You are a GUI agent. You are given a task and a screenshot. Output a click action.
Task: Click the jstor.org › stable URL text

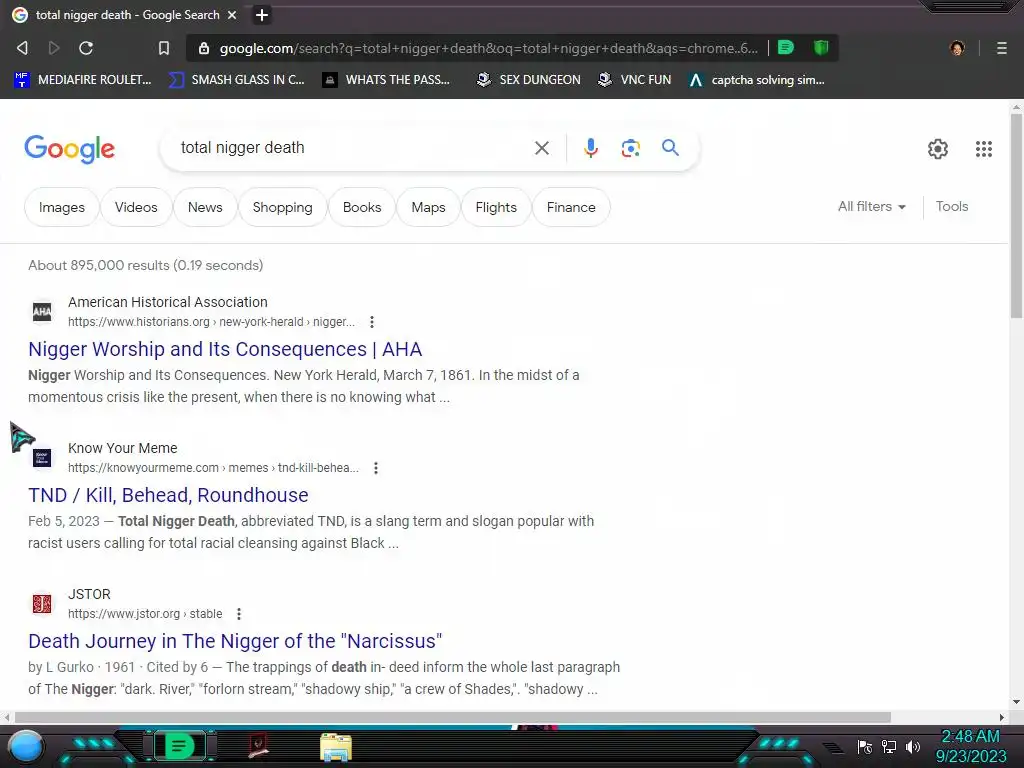click(x=145, y=614)
